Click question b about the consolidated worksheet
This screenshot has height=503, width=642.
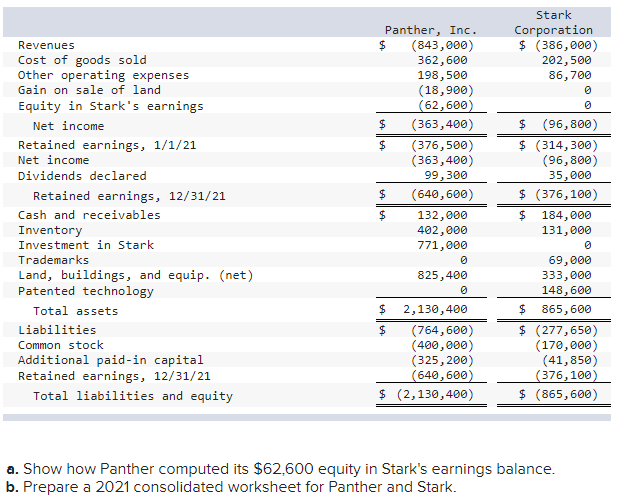231,487
